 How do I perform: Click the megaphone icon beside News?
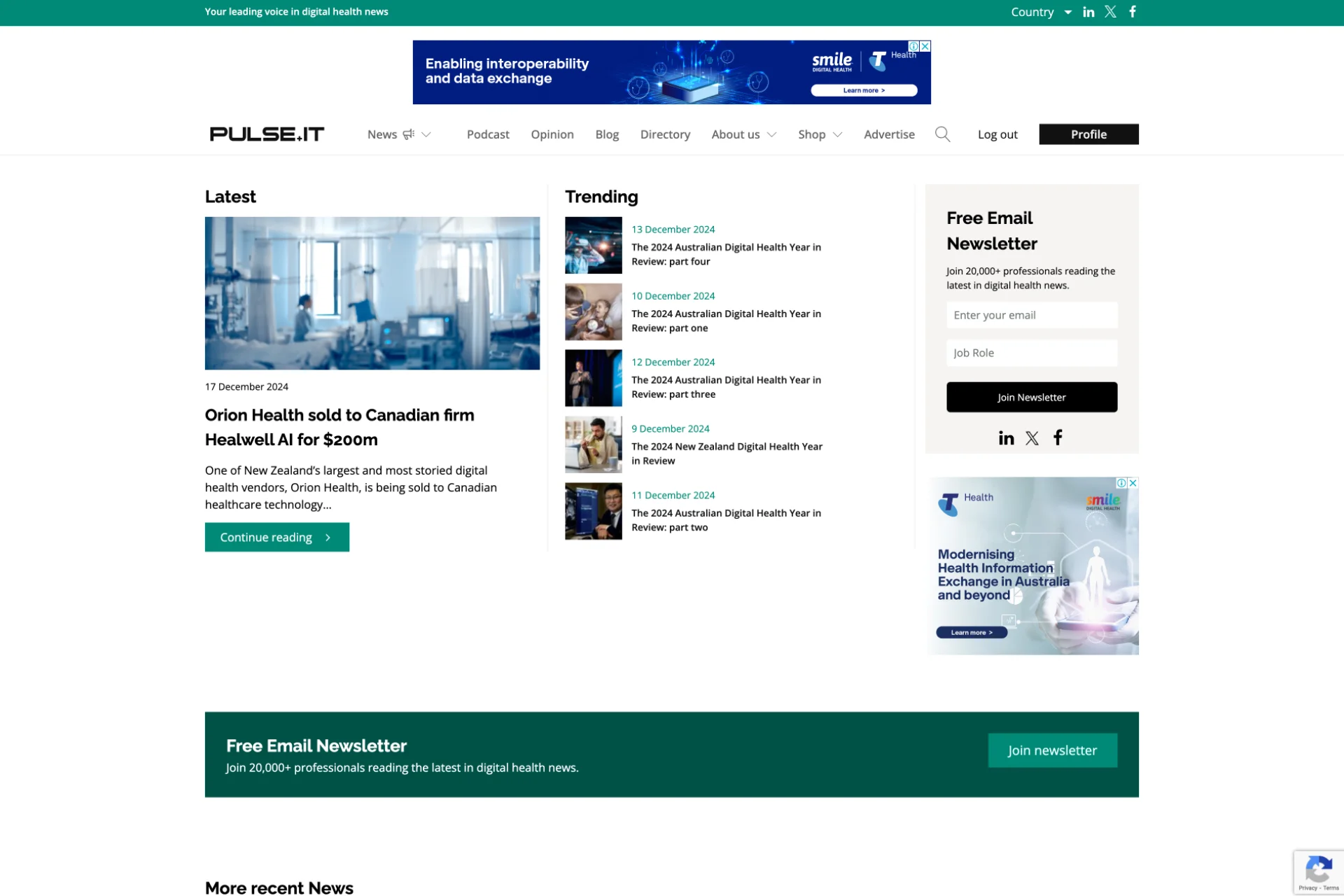click(409, 134)
